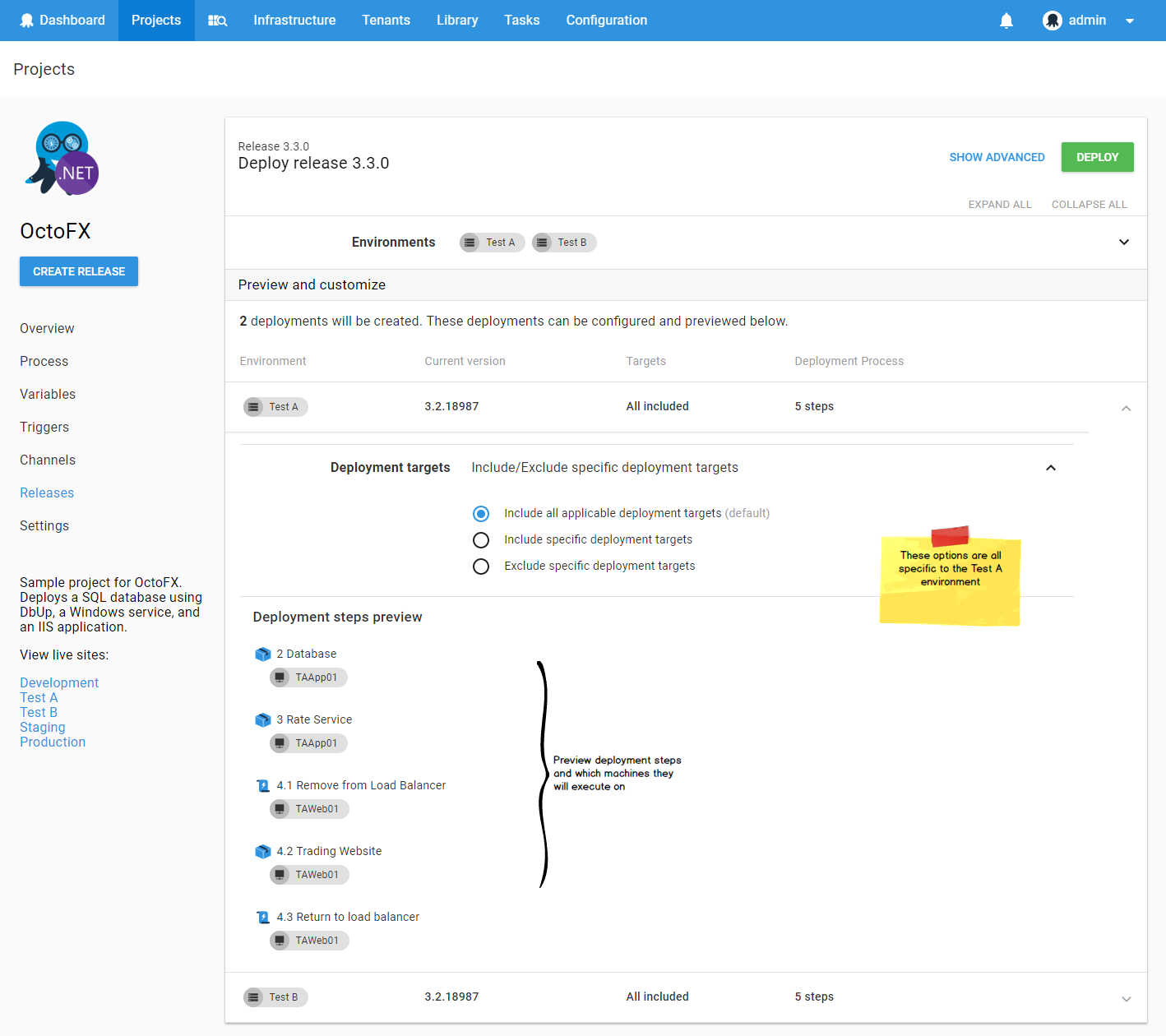The image size is (1166, 1036).
Task: Click the machine icon on the TAApp01 chip
Action: (x=281, y=677)
